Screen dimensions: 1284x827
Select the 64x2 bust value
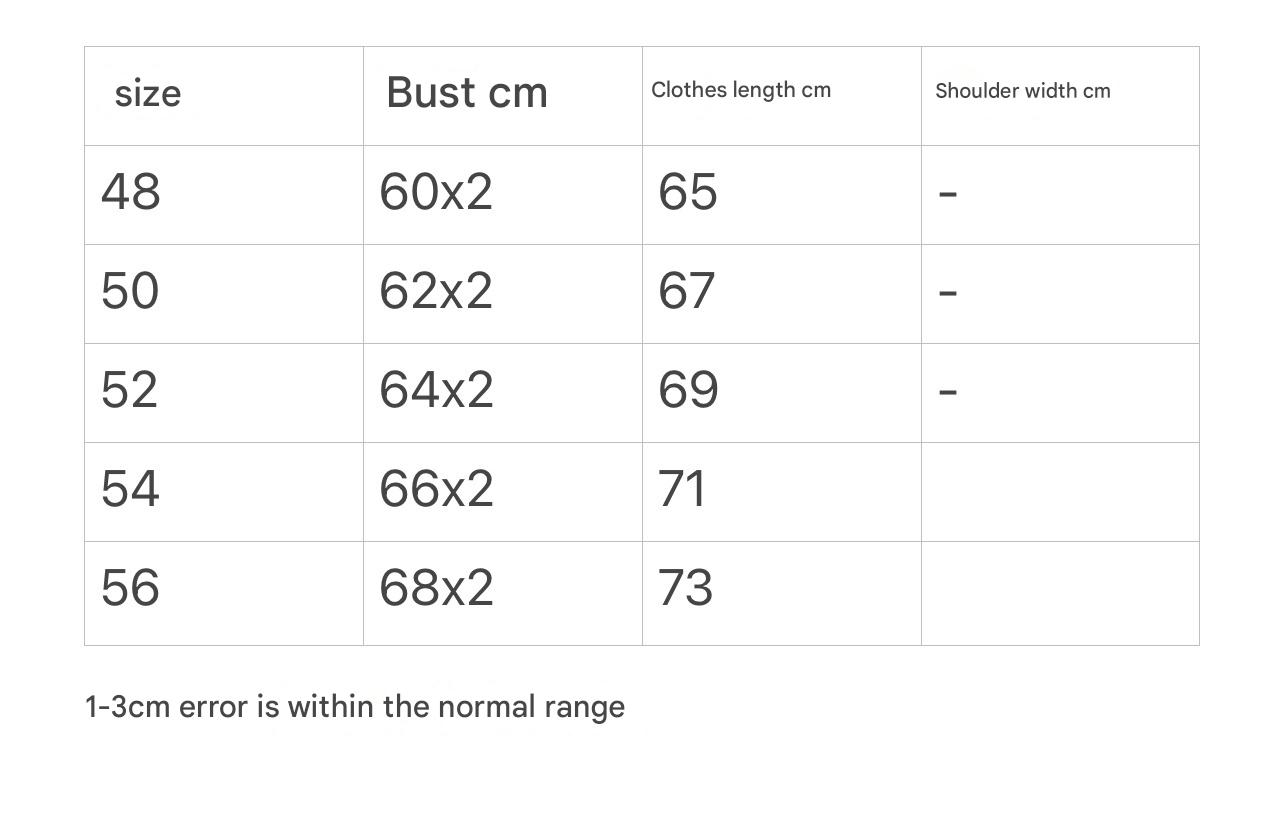pos(436,390)
